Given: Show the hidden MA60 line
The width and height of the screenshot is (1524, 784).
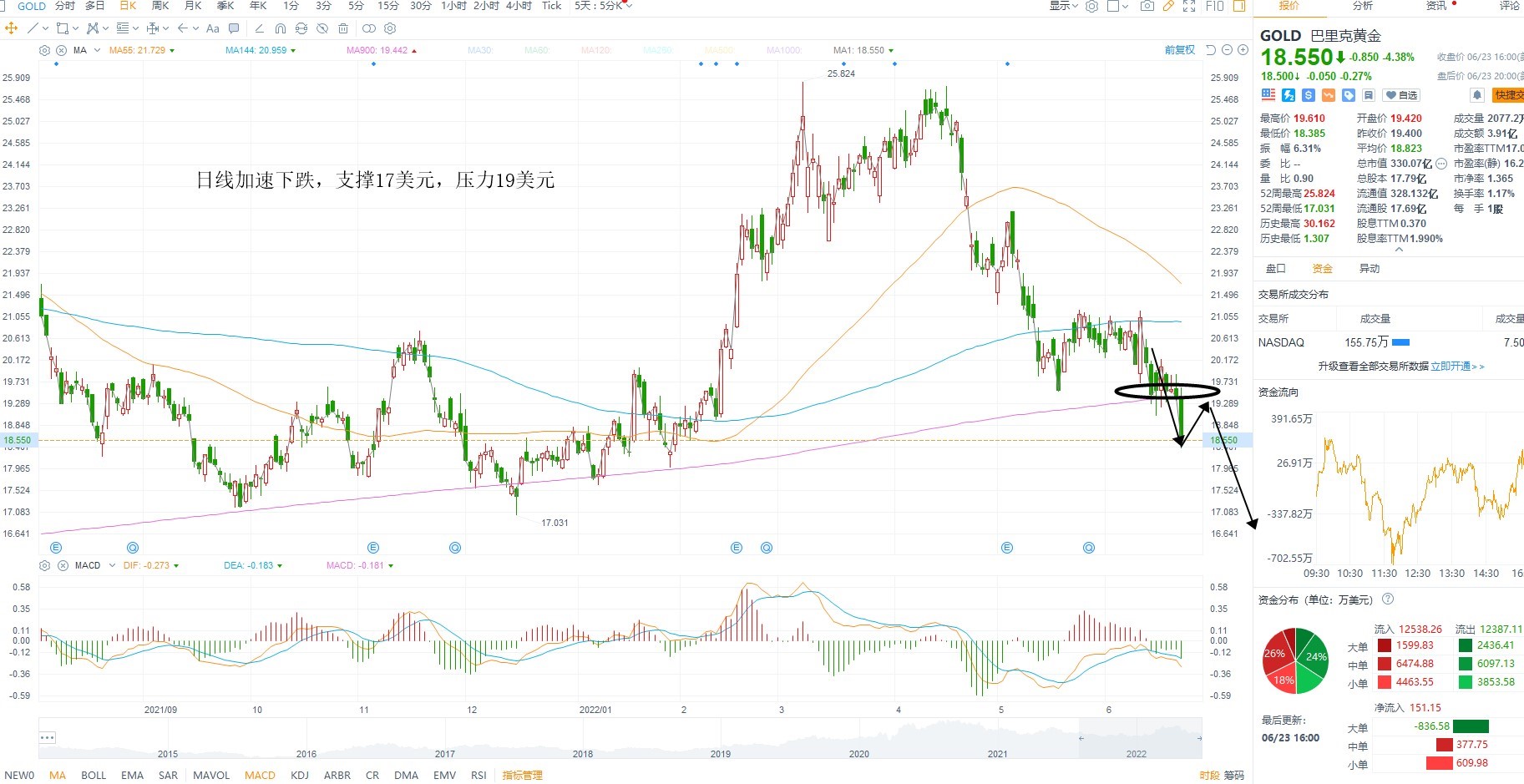Looking at the screenshot, I should tap(536, 50).
